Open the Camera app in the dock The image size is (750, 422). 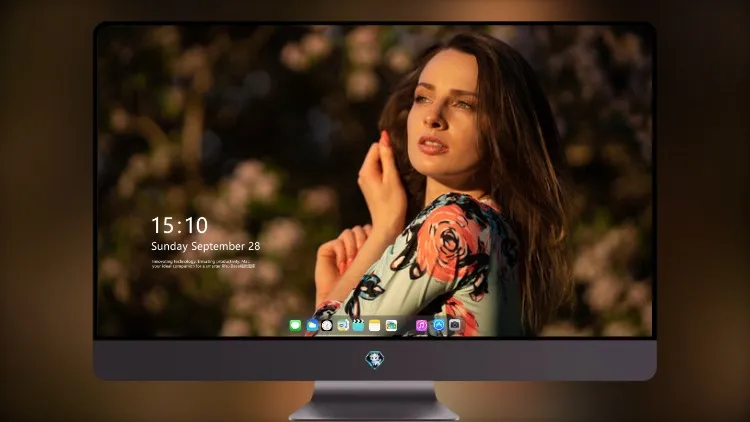[x=454, y=325]
